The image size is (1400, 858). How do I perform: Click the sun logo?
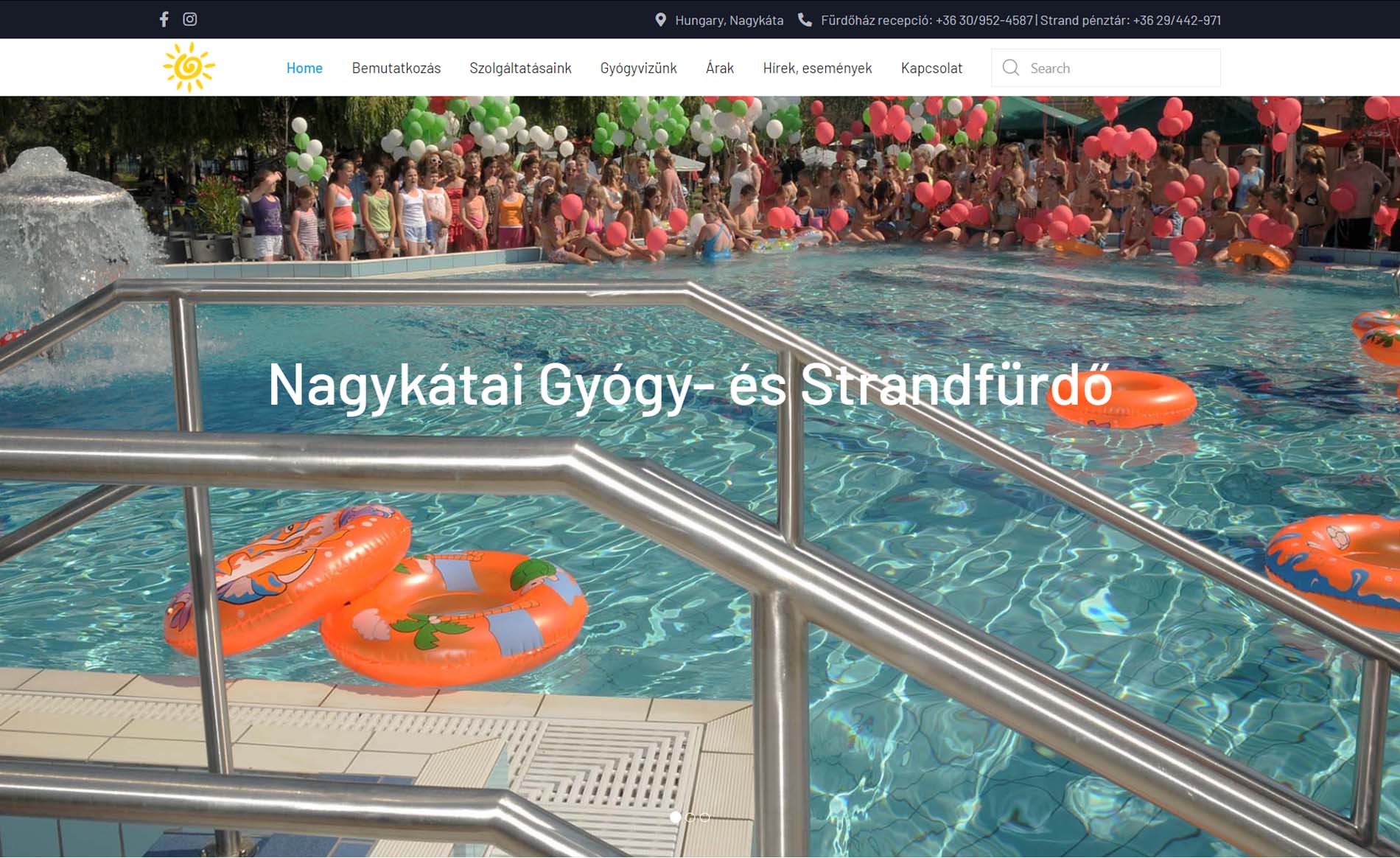tap(189, 67)
